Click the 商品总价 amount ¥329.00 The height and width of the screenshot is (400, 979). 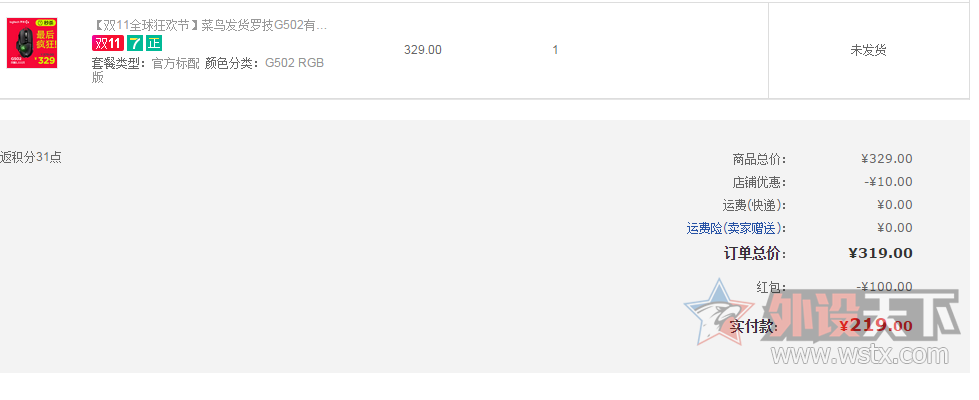point(887,159)
